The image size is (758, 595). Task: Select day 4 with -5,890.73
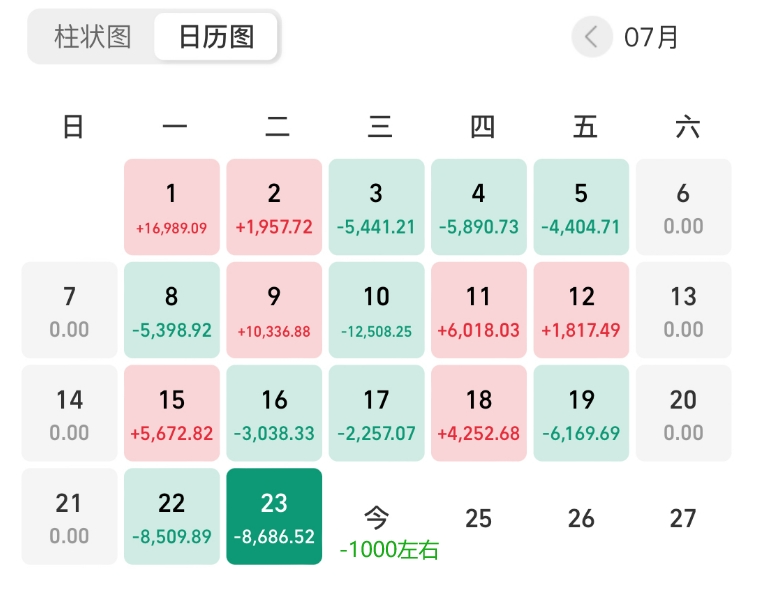coord(479,207)
